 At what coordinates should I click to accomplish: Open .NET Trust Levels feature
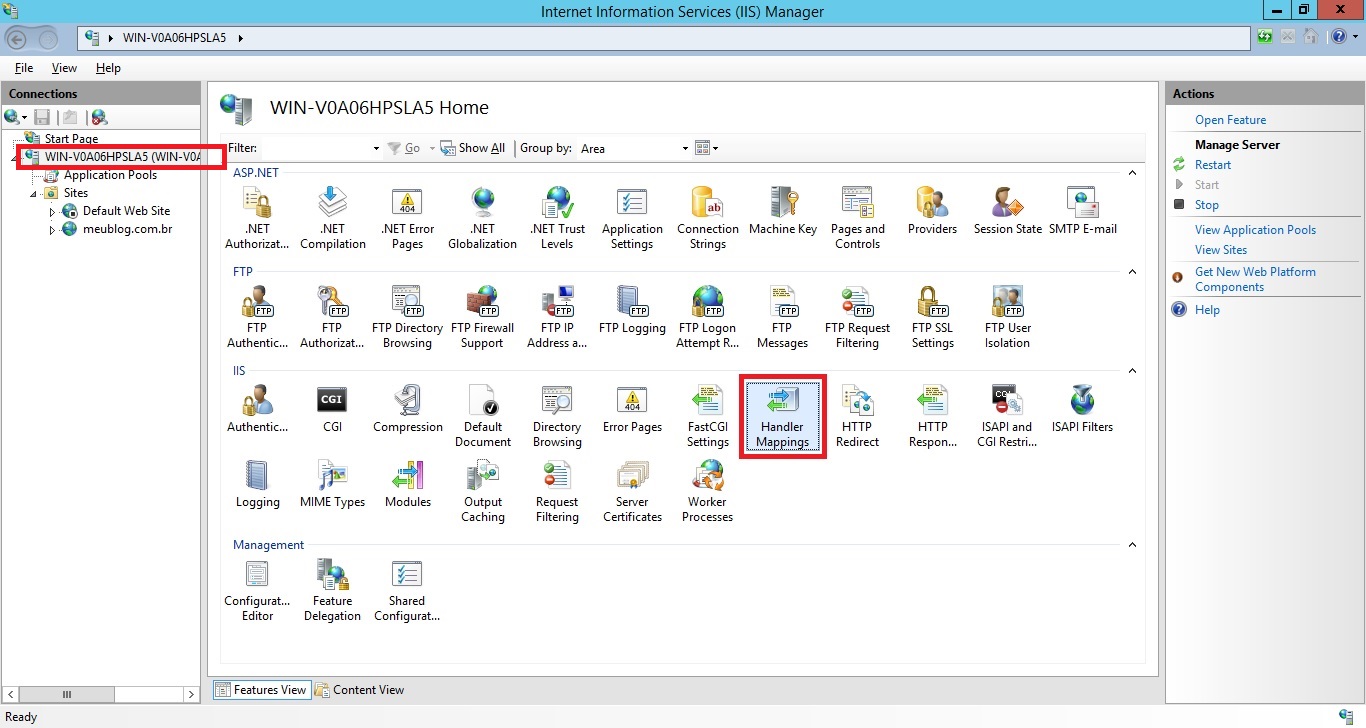point(557,218)
